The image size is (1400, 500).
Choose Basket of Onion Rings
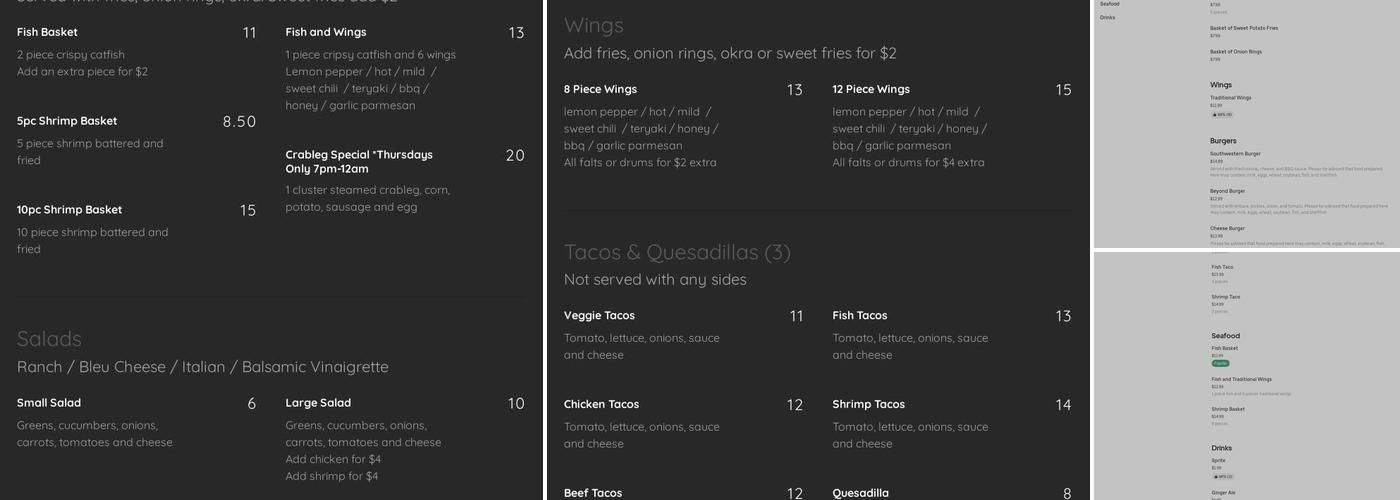point(1236,52)
